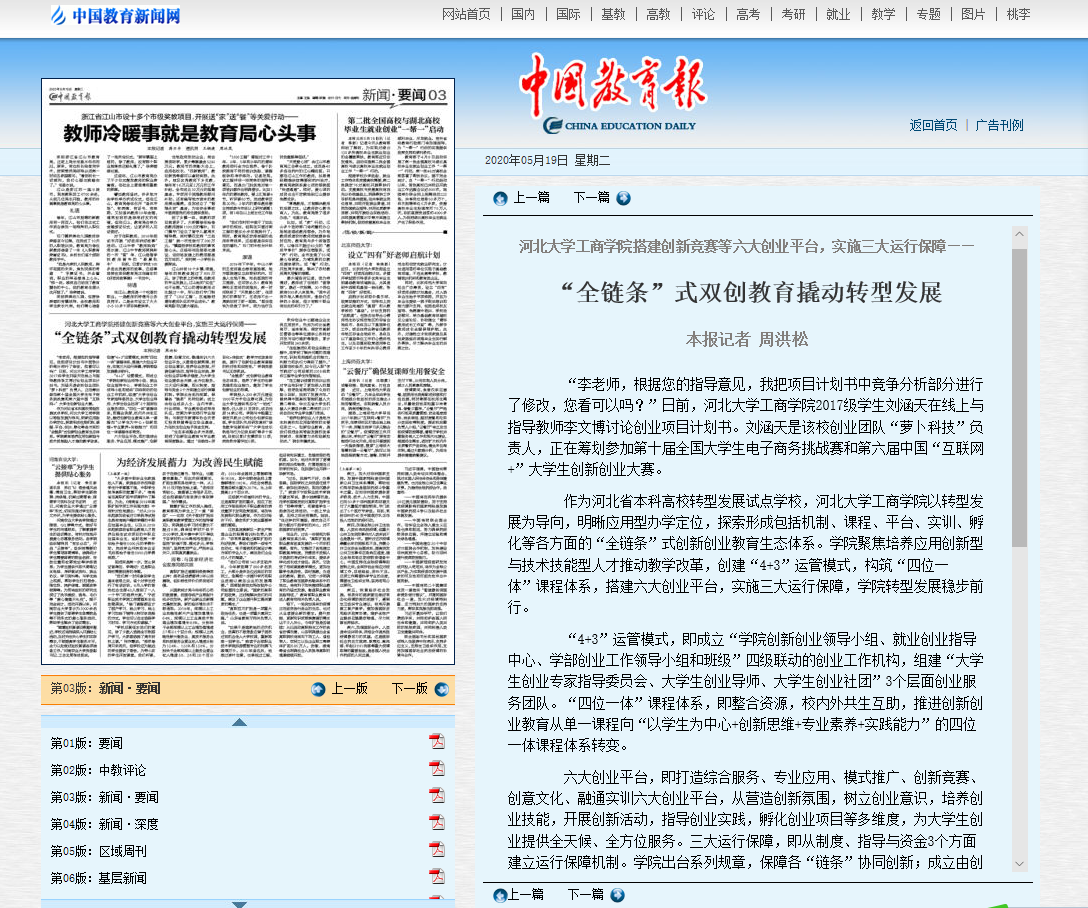Image resolution: width=1088 pixels, height=908 pixels.
Task: Click byline 本报记者 周洪松
Action: 747,340
